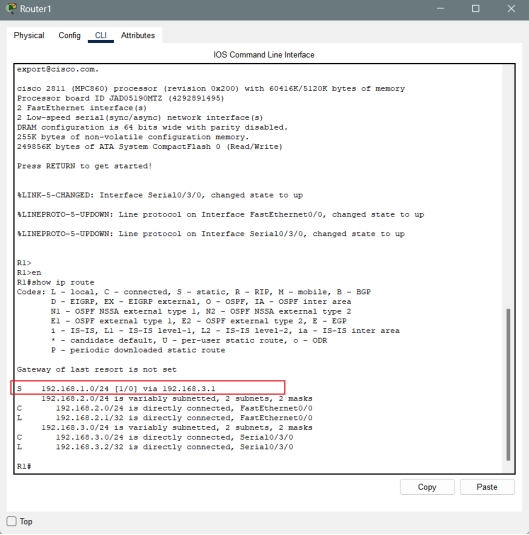Click the '249856K bytes of ATA System CompactFlash' line
Screen dimensions: 529x535
point(150,147)
